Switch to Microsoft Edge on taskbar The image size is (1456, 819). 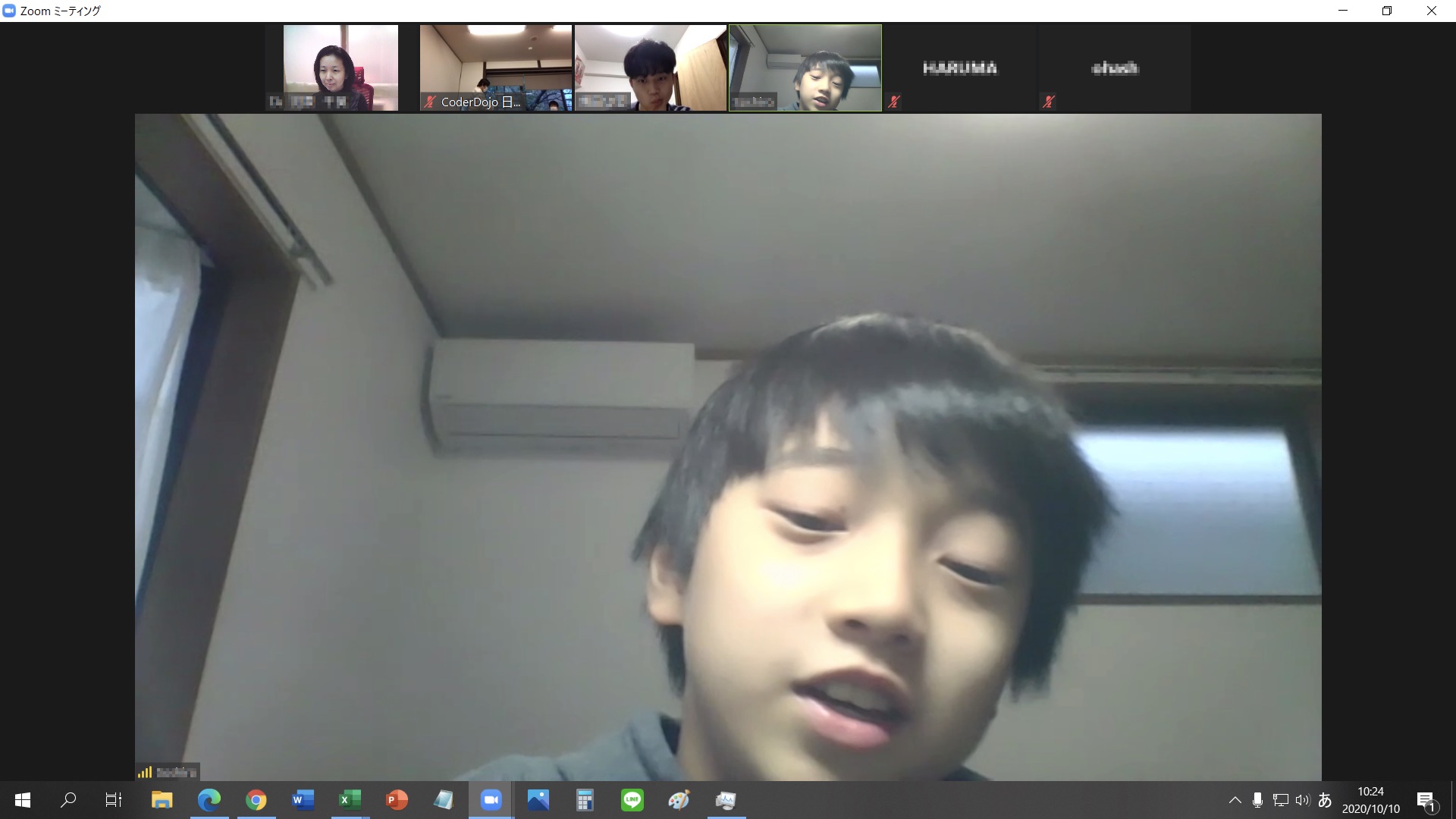click(x=209, y=800)
